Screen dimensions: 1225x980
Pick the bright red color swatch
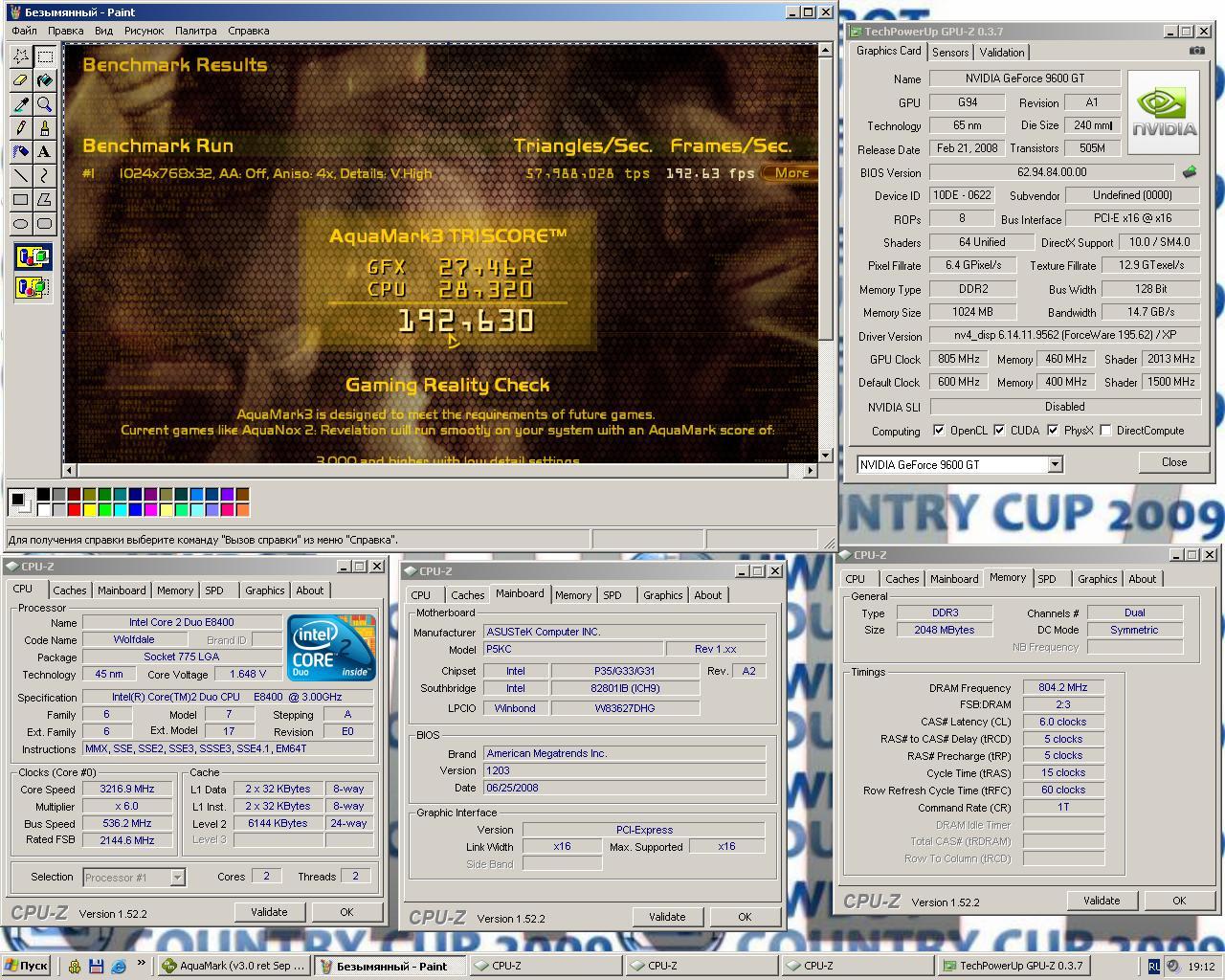(75, 510)
